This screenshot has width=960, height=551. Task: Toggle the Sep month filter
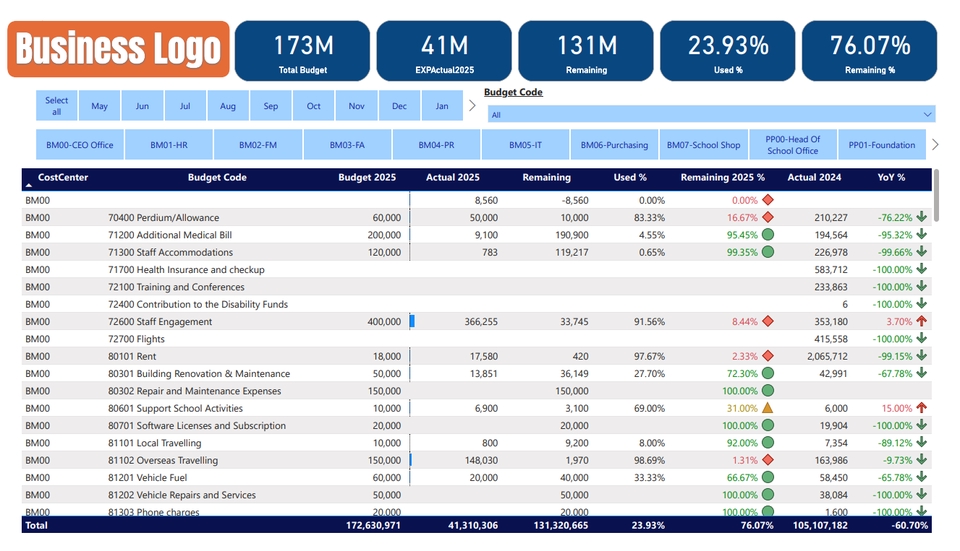(271, 106)
